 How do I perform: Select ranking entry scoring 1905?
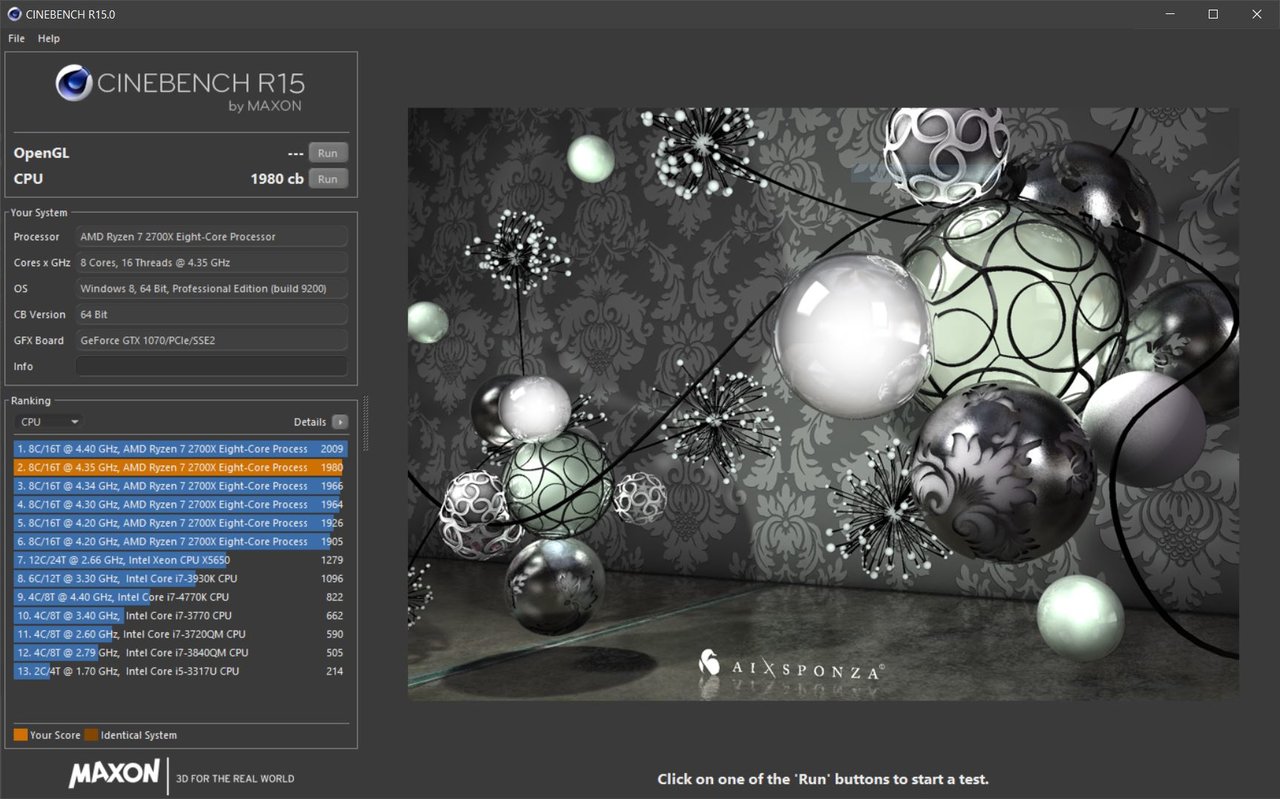pyautogui.click(x=181, y=541)
